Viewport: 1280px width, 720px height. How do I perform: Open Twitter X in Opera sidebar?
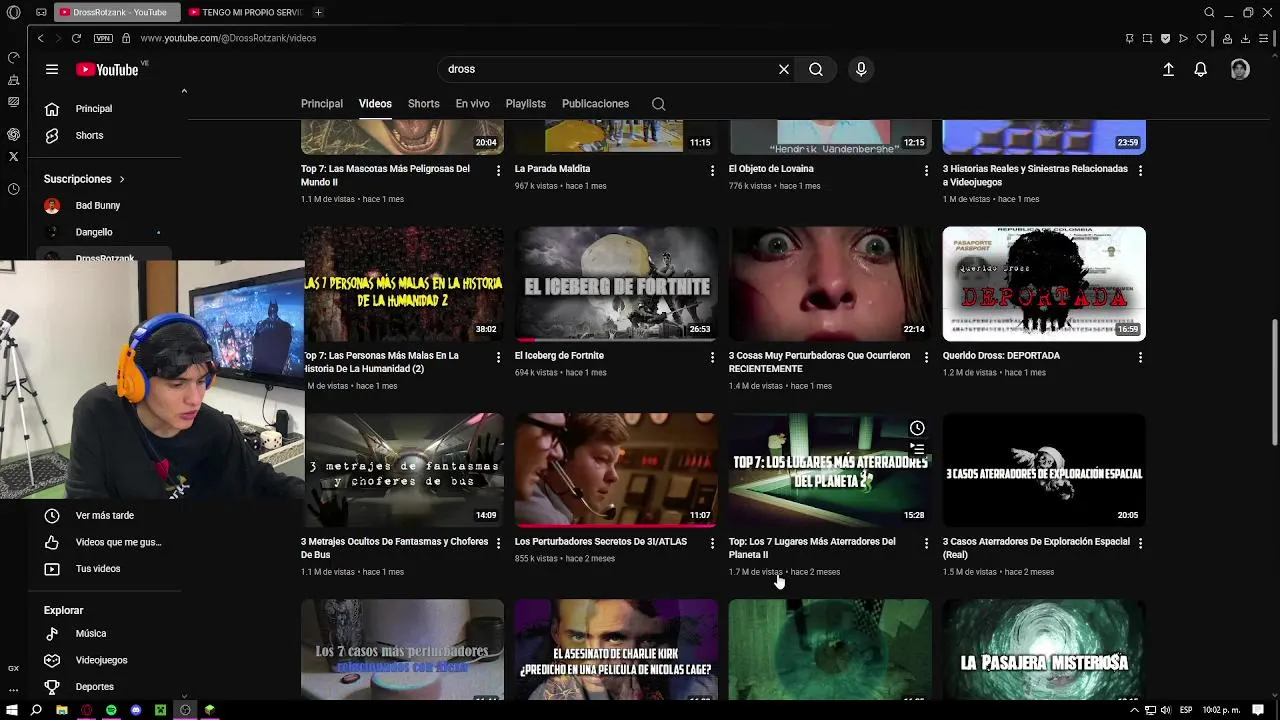click(13, 156)
